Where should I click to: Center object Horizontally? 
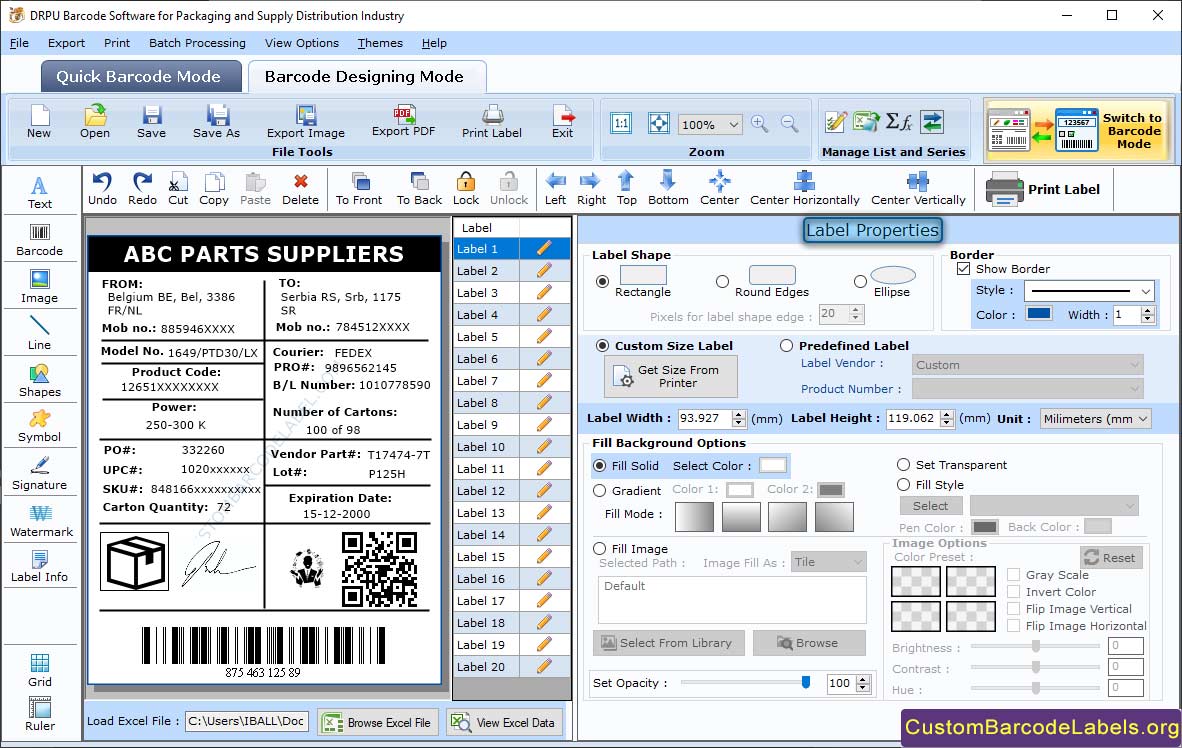tap(804, 189)
